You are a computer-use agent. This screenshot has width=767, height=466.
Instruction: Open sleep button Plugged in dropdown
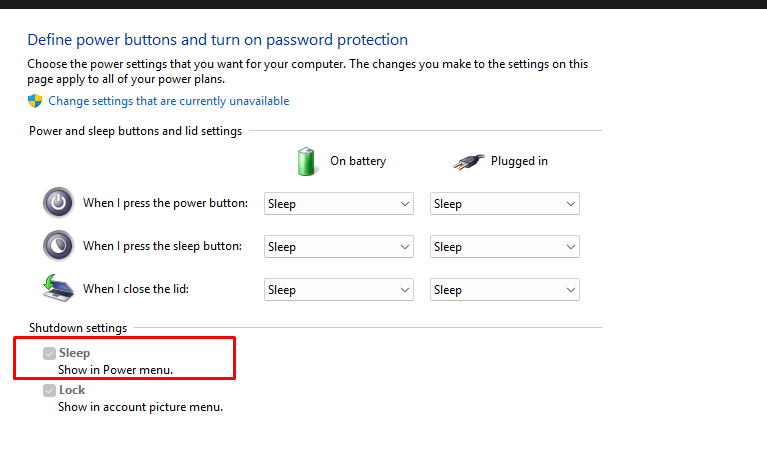pos(505,247)
